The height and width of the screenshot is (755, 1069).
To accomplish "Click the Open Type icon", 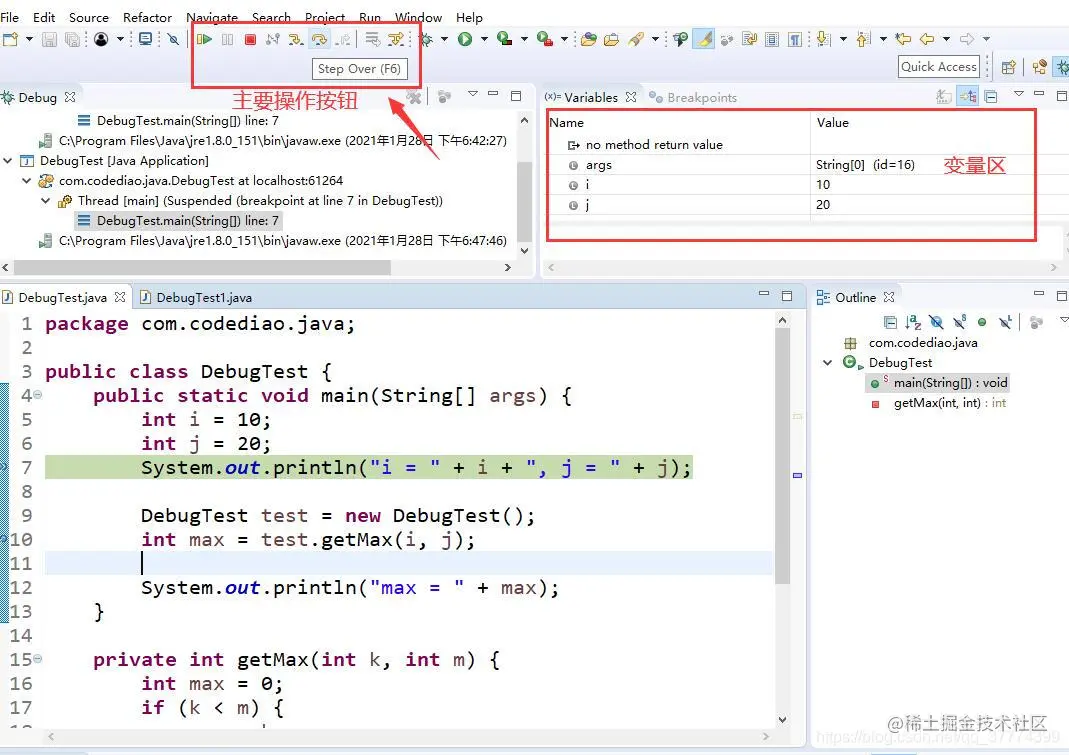I will click(589, 40).
